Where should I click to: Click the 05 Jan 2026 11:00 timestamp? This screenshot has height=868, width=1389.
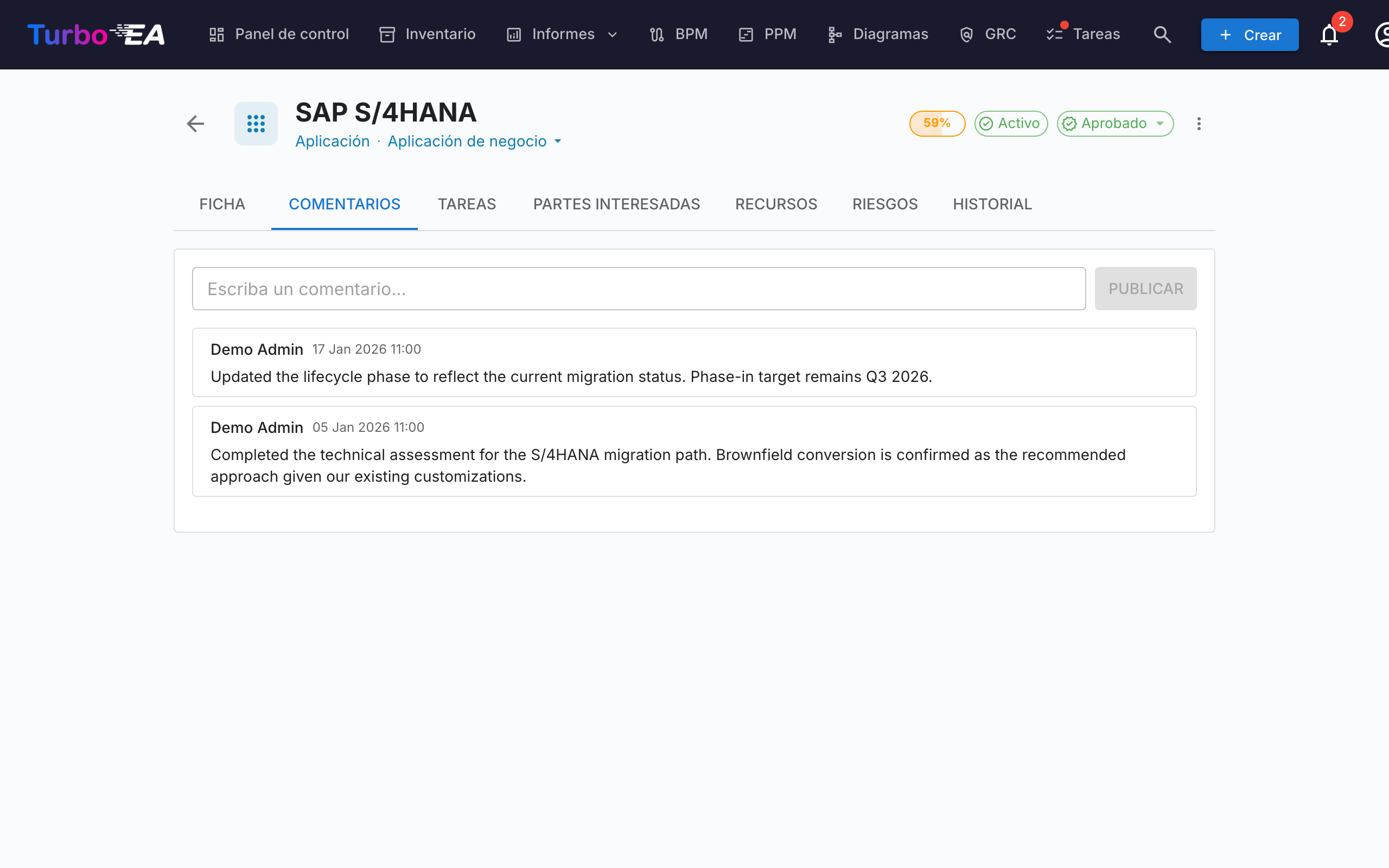pyautogui.click(x=368, y=427)
